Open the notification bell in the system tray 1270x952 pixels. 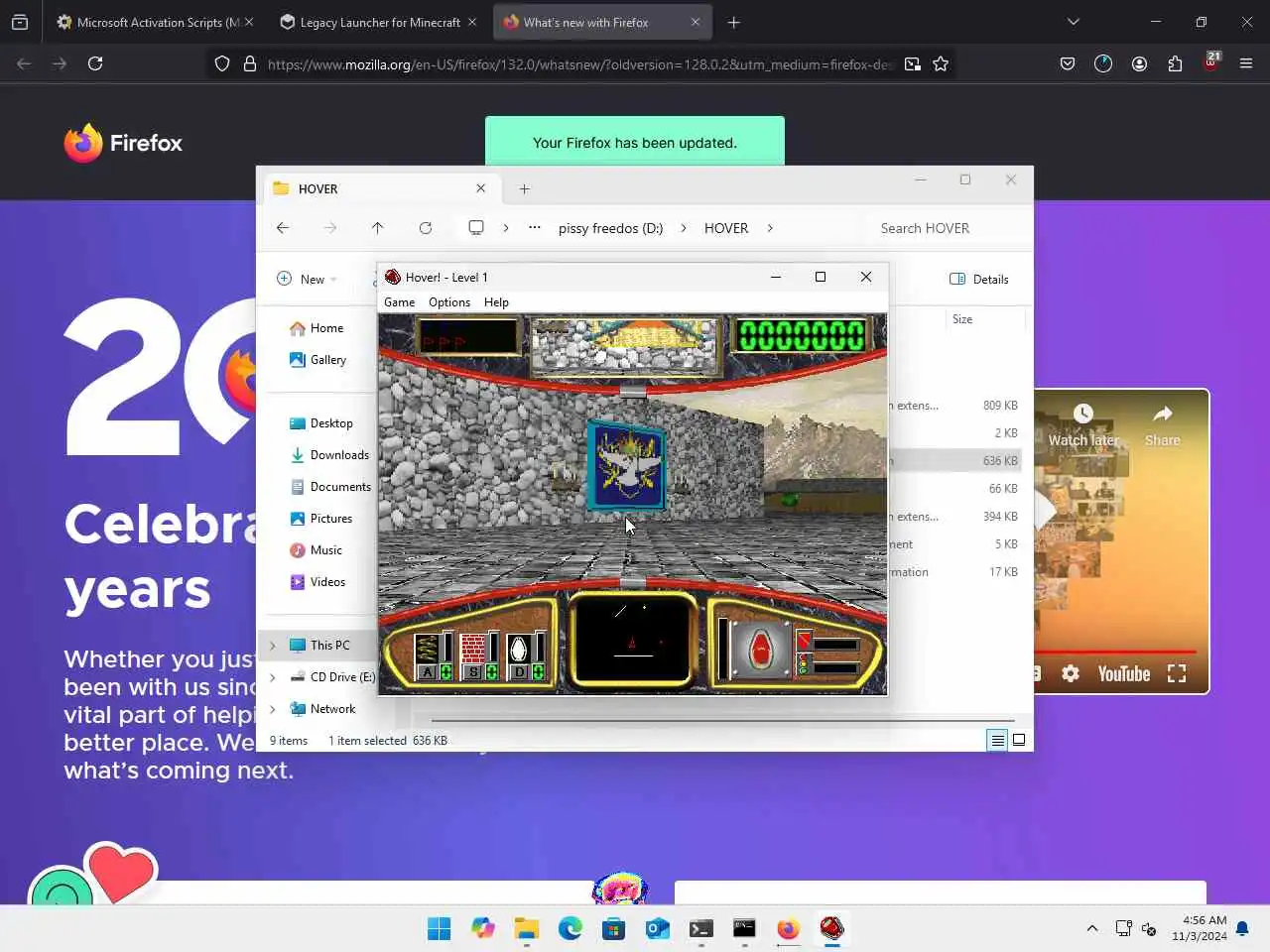point(1242,928)
